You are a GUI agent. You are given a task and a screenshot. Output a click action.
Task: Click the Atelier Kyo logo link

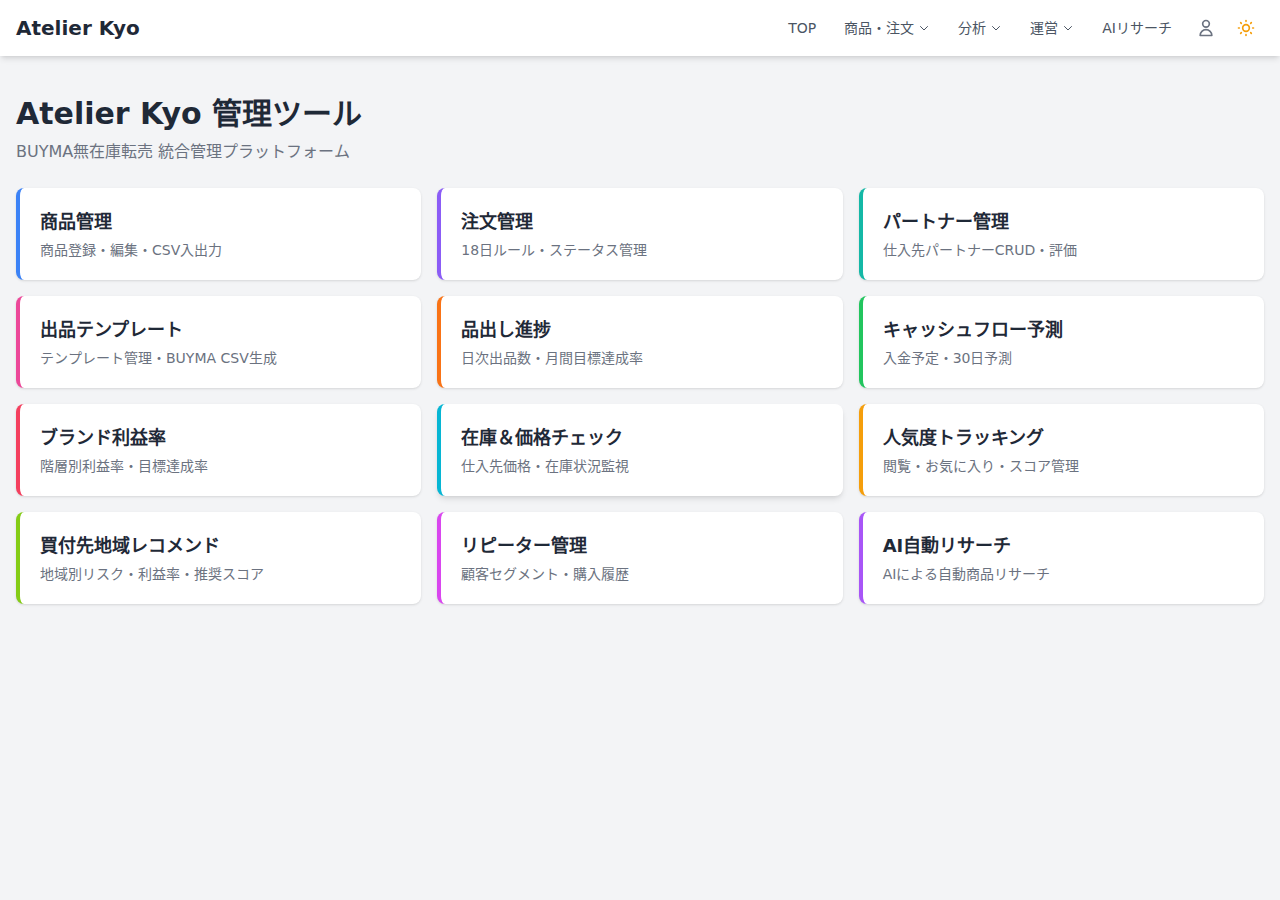(78, 28)
